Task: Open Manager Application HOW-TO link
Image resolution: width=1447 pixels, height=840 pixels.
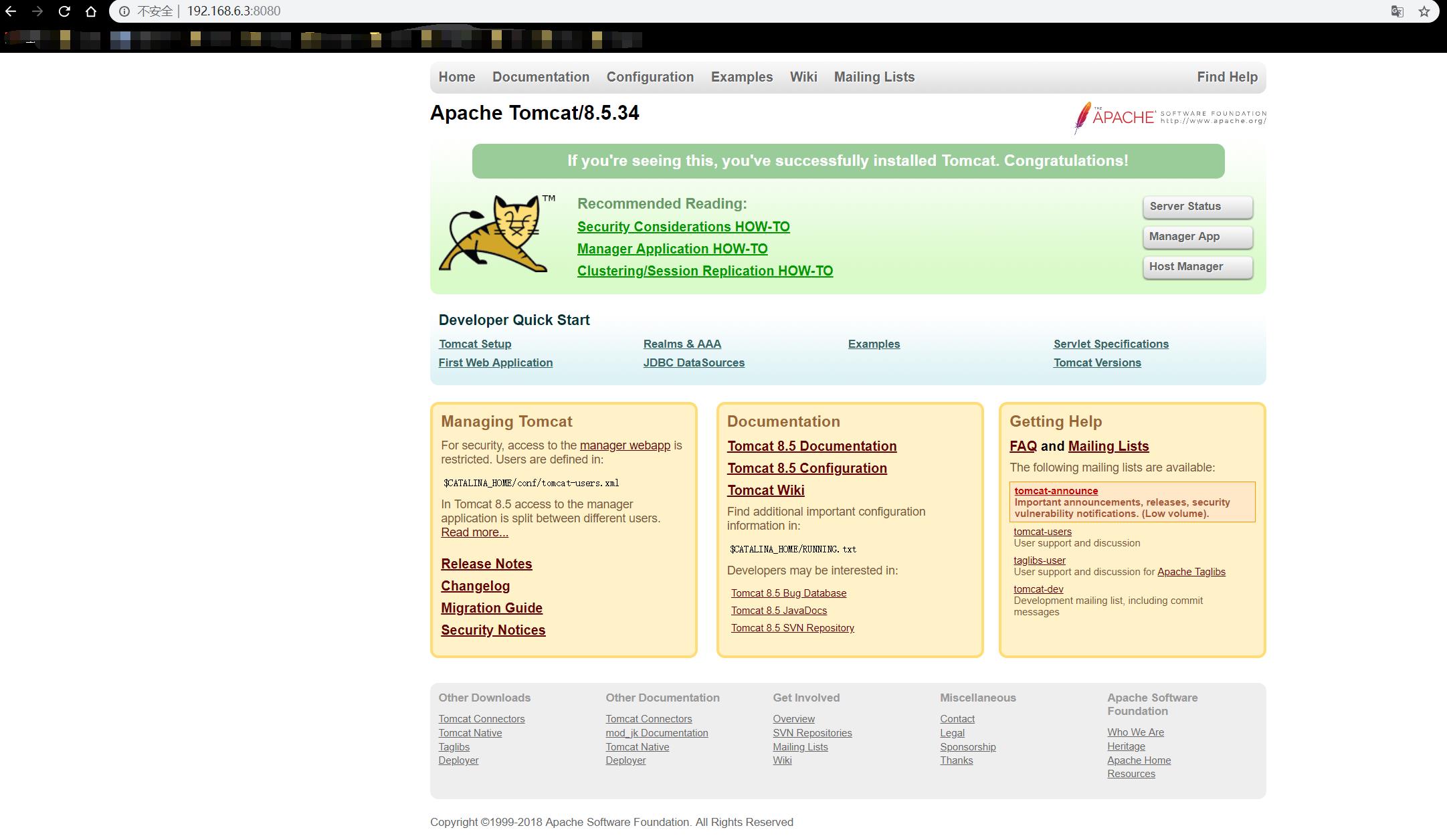Action: pos(672,249)
